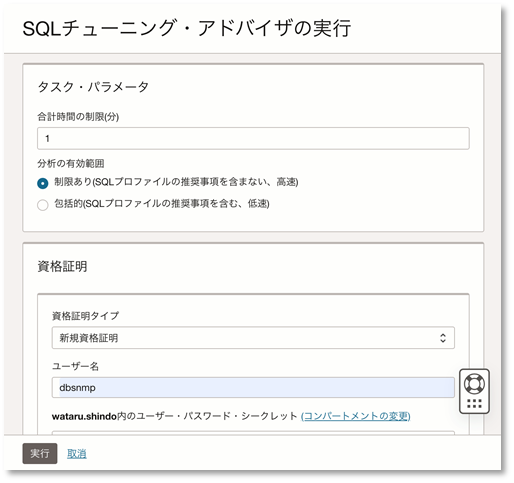The height and width of the screenshot is (483, 514).
Task: Click the 合計時間の制限(分) input field
Action: [253, 138]
